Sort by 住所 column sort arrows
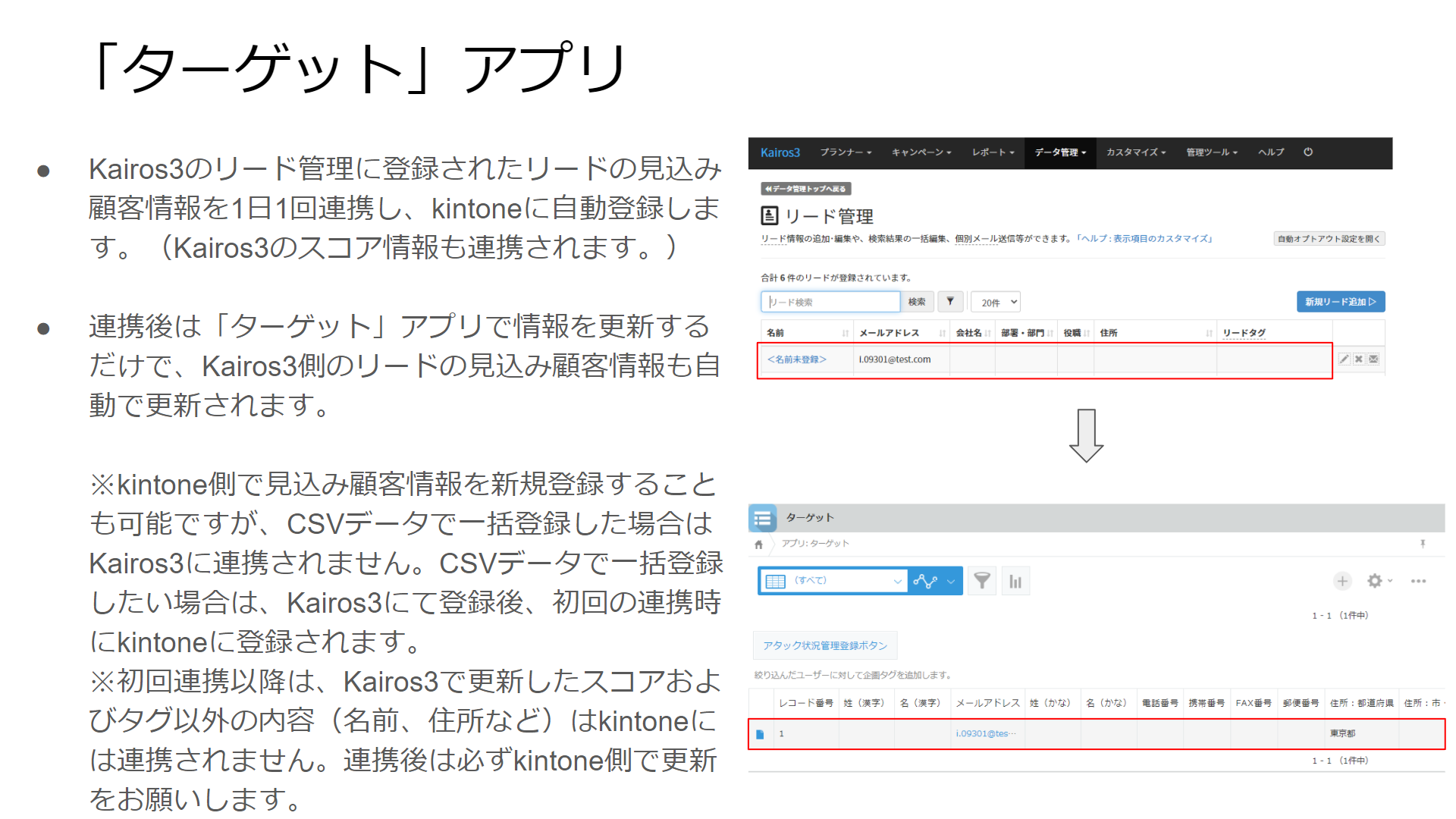Image resolution: width=1456 pixels, height=819 pixels. tap(1209, 334)
